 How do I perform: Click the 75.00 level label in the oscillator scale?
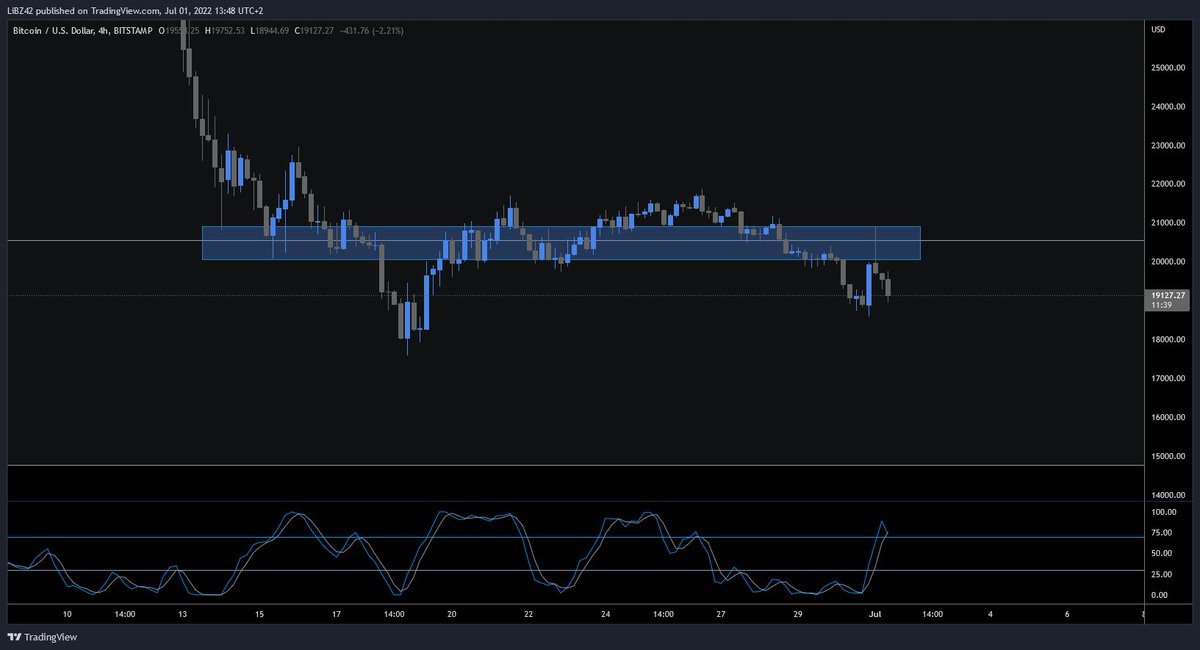[x=1163, y=534]
